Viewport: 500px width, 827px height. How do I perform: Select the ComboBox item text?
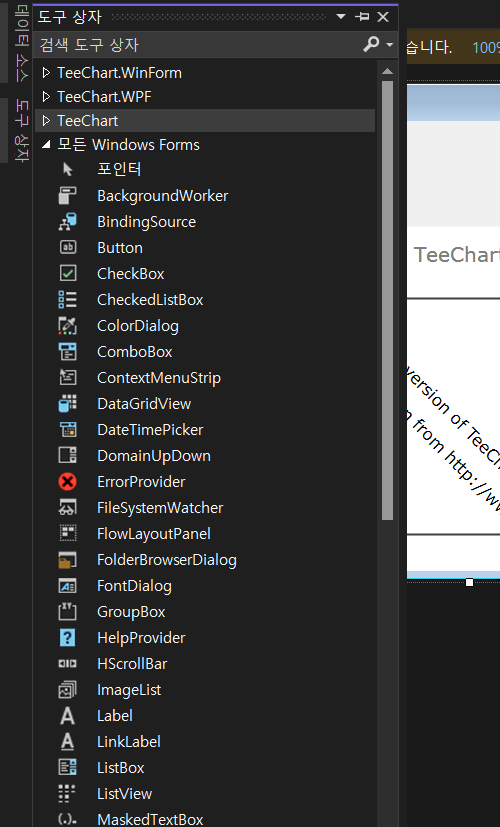pos(134,351)
